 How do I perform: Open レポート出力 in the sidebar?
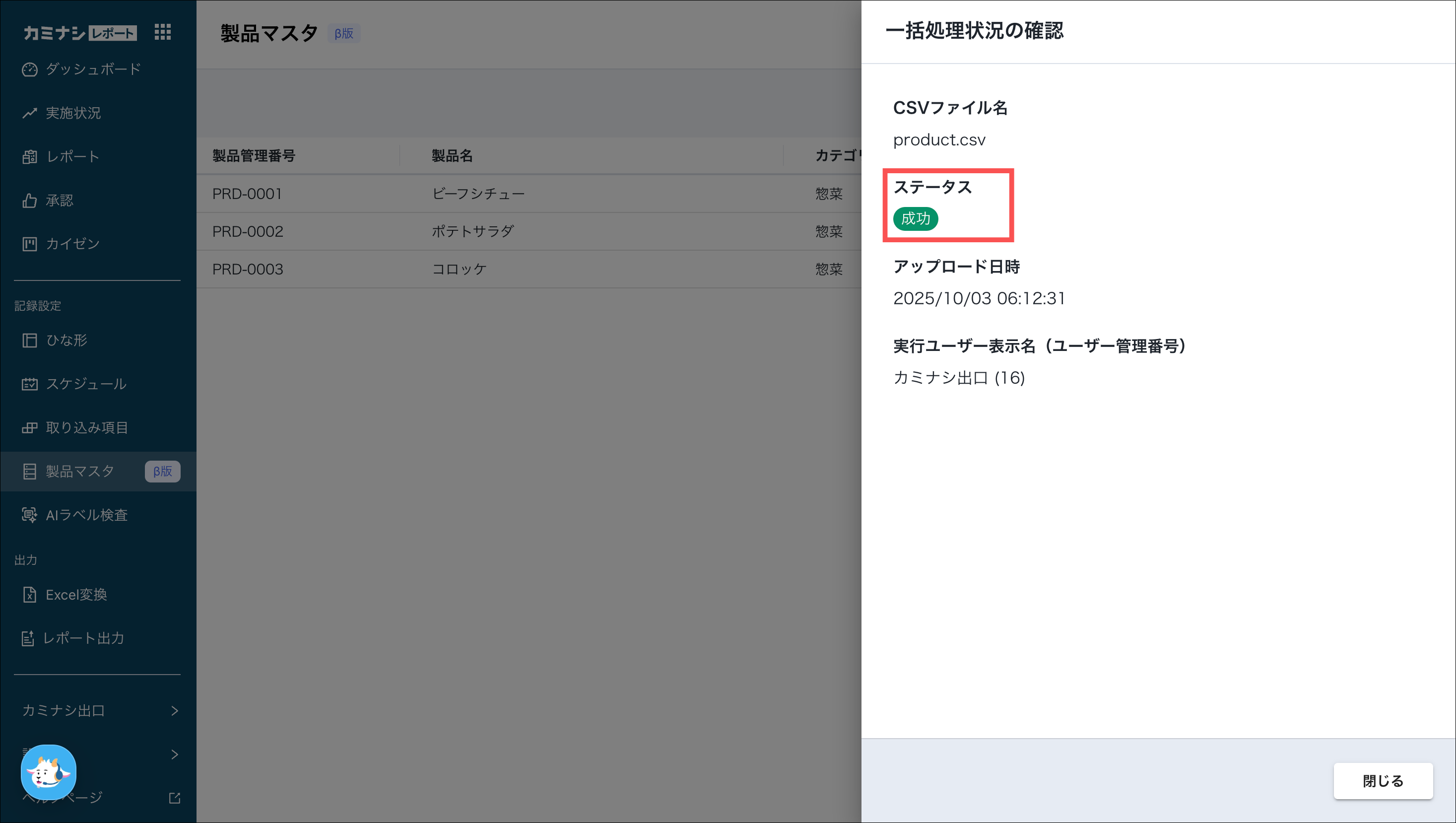tap(83, 638)
